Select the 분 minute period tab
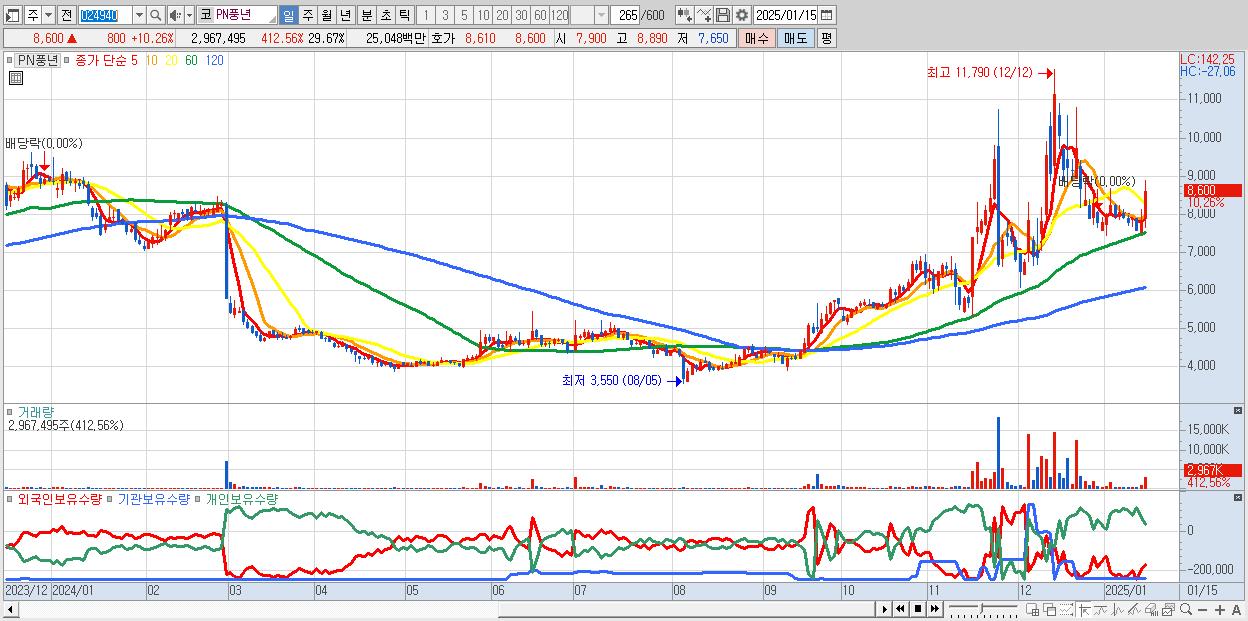The height and width of the screenshot is (621, 1248). (x=365, y=15)
